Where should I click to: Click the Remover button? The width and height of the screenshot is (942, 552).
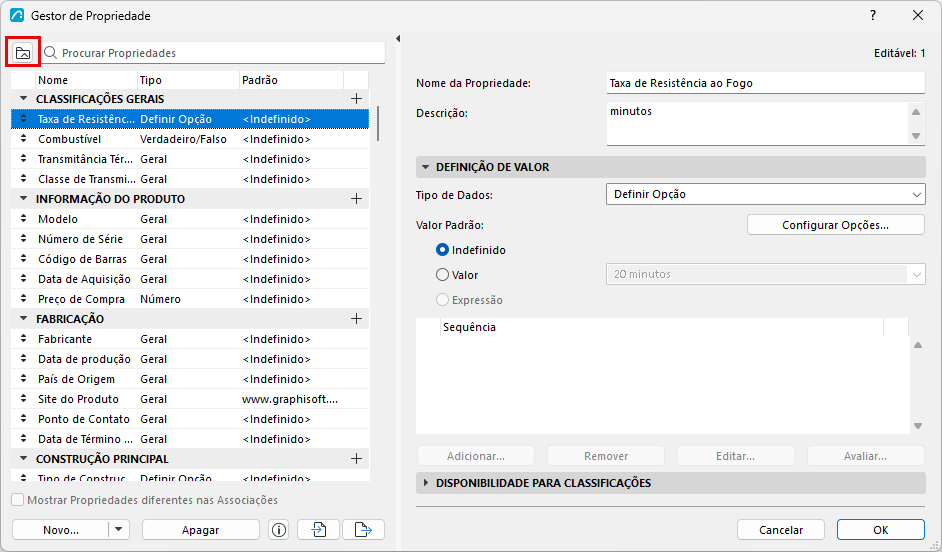[x=606, y=456]
